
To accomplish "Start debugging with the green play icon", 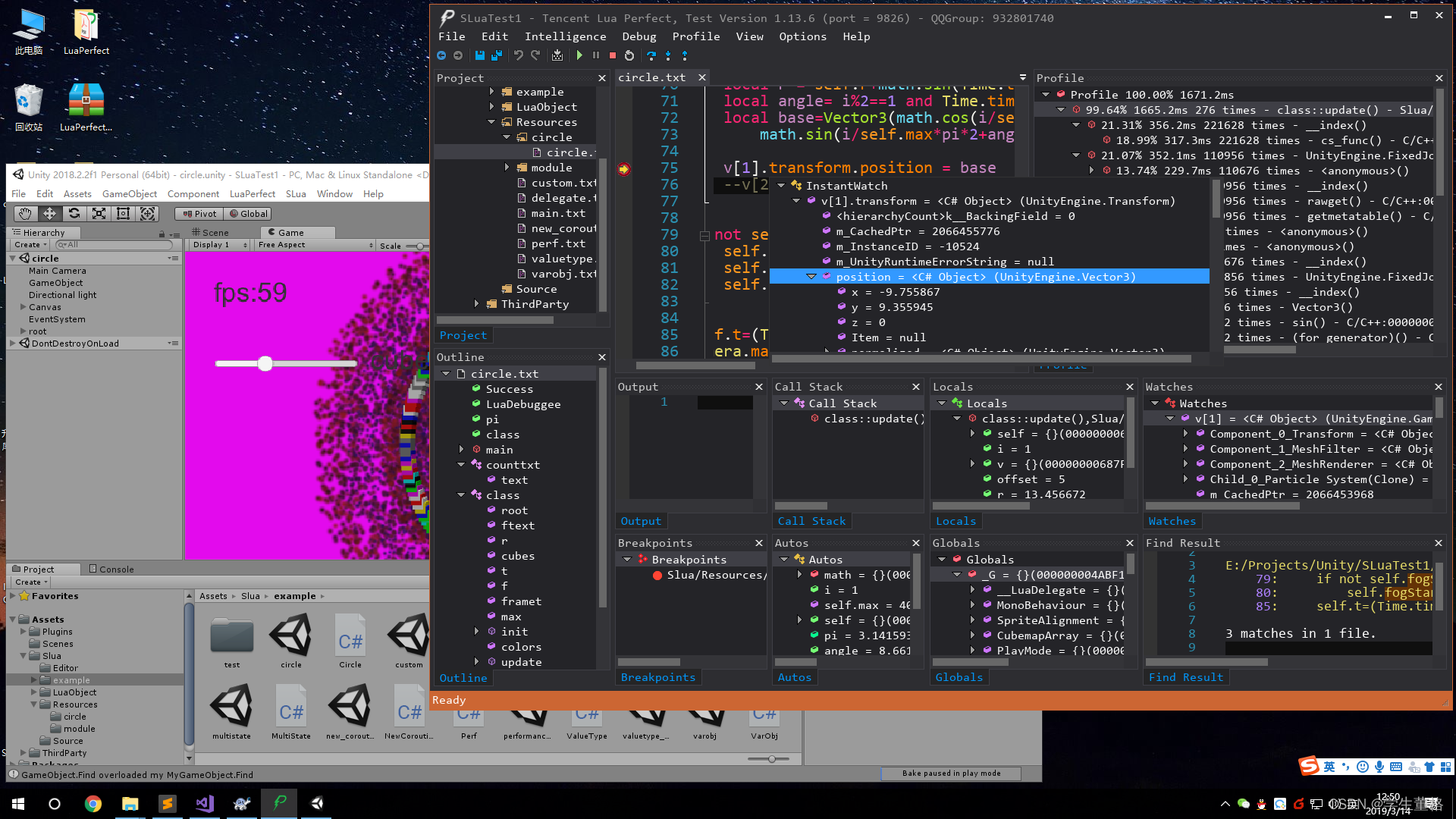I will [579, 55].
